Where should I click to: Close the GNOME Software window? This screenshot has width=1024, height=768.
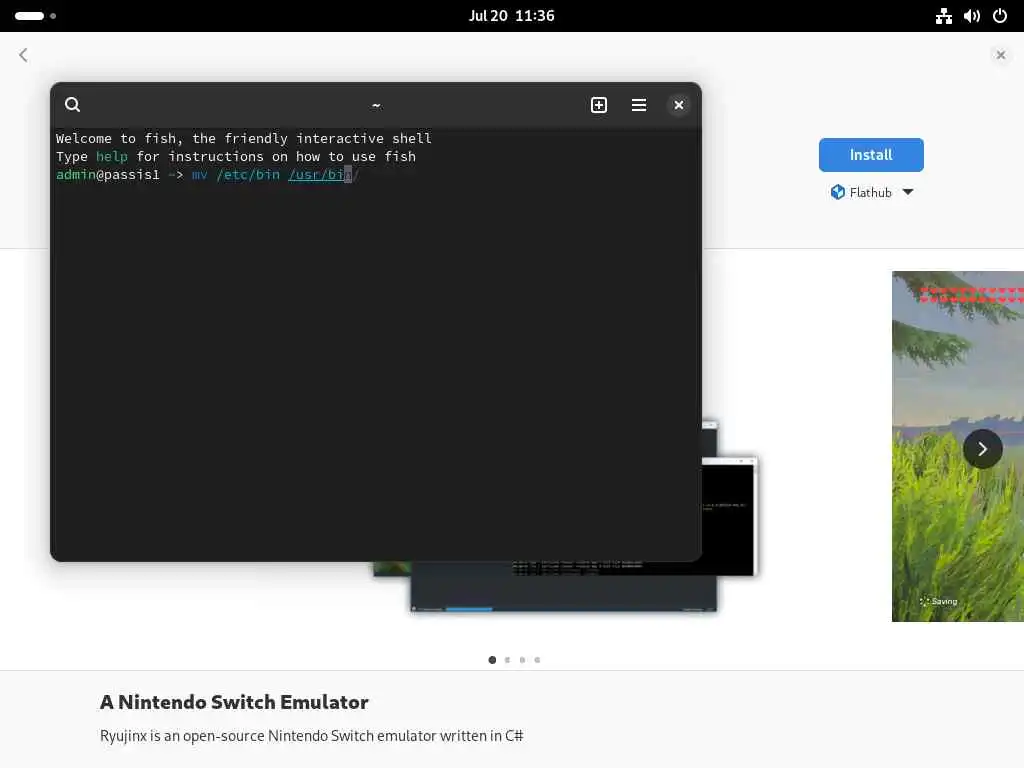1000,55
